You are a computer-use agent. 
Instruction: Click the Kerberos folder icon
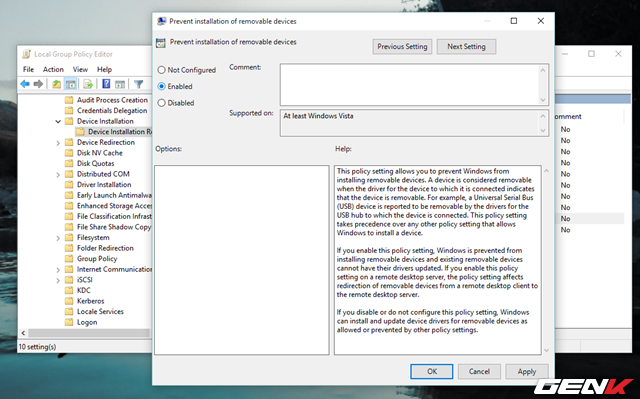(x=69, y=301)
